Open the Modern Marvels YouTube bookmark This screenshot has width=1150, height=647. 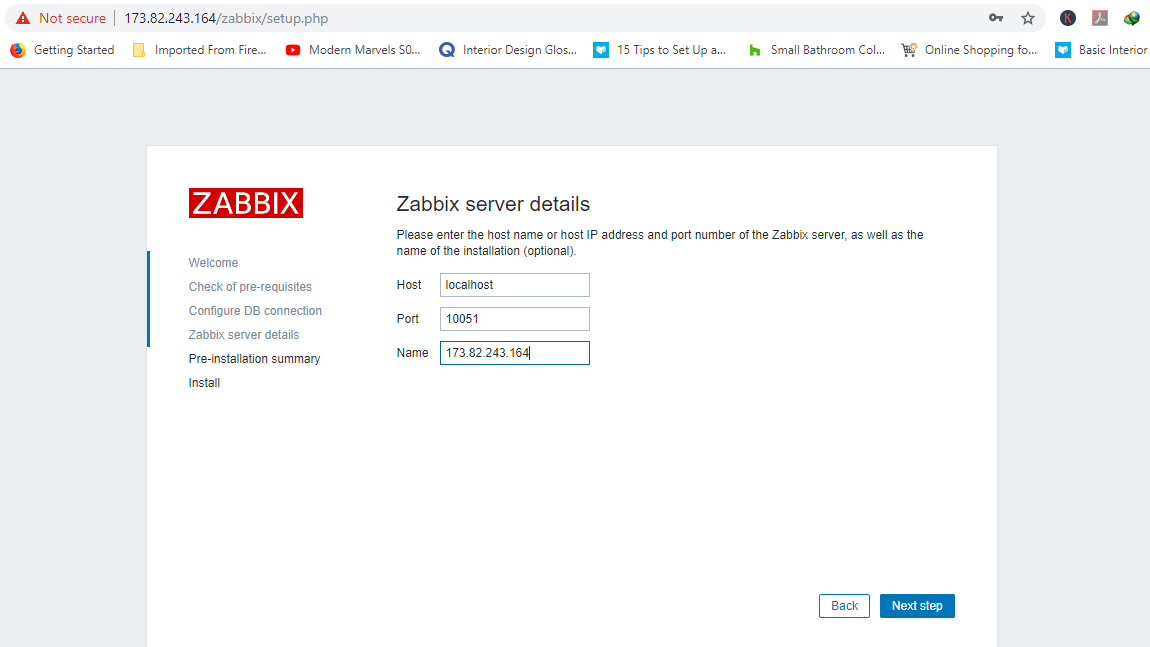pyautogui.click(x=353, y=50)
